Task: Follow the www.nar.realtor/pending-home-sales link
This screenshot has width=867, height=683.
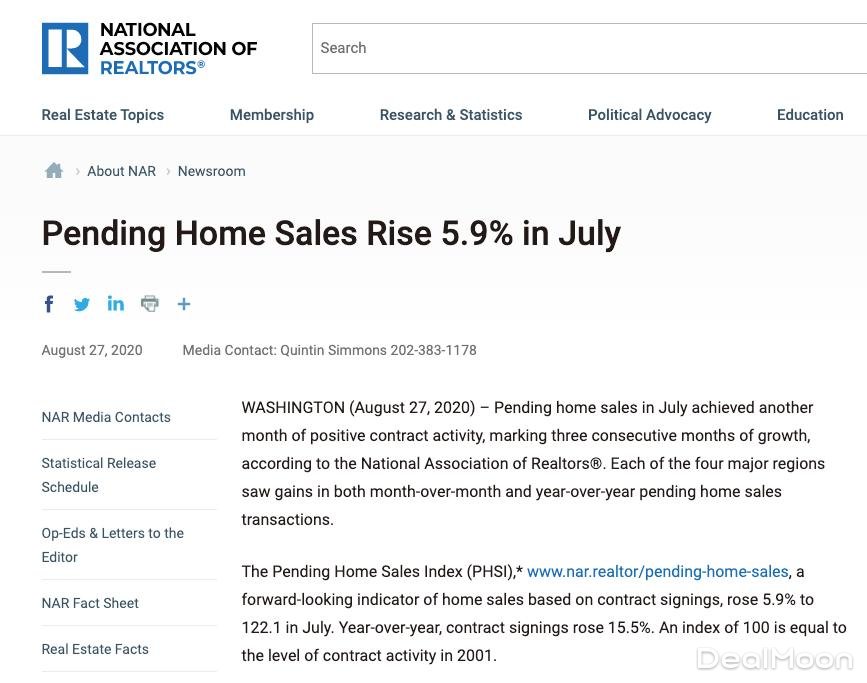Action: [657, 571]
